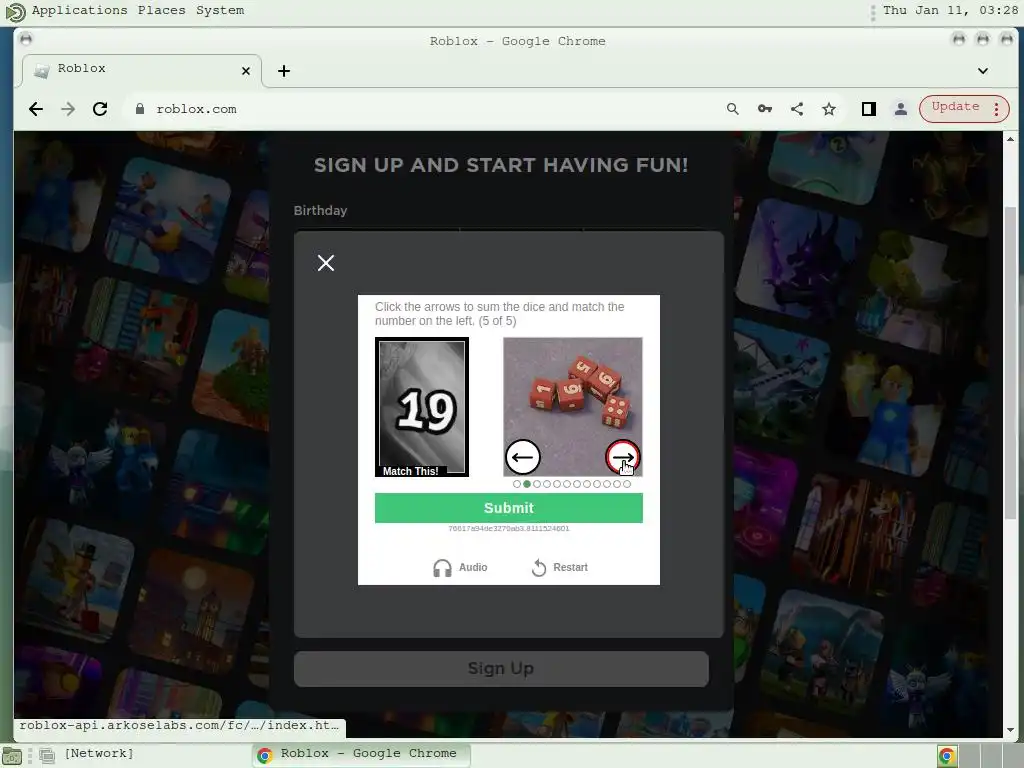Select the first dot below the dice image
The image size is (1024, 768).
click(x=517, y=484)
